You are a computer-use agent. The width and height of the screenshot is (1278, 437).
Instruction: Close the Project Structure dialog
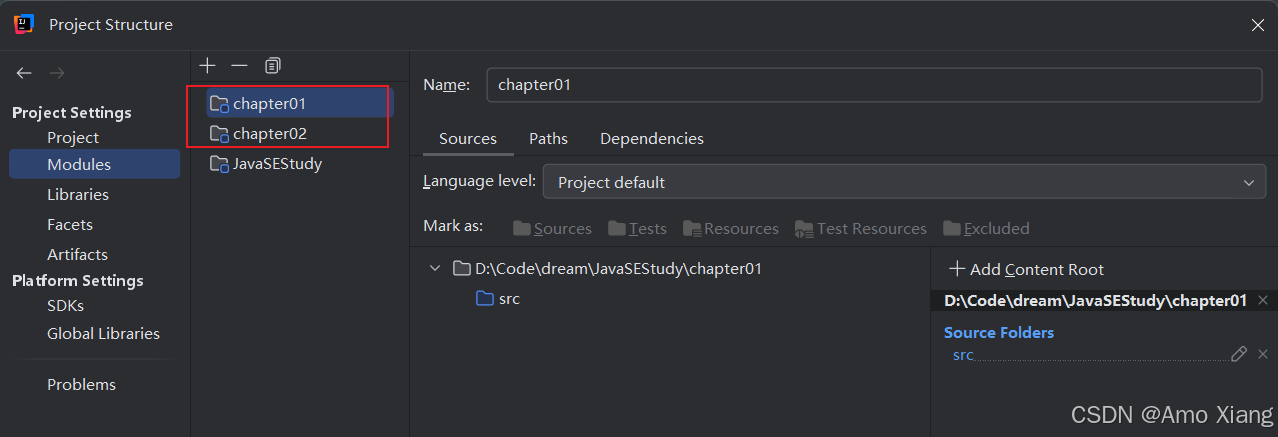coord(1257,25)
